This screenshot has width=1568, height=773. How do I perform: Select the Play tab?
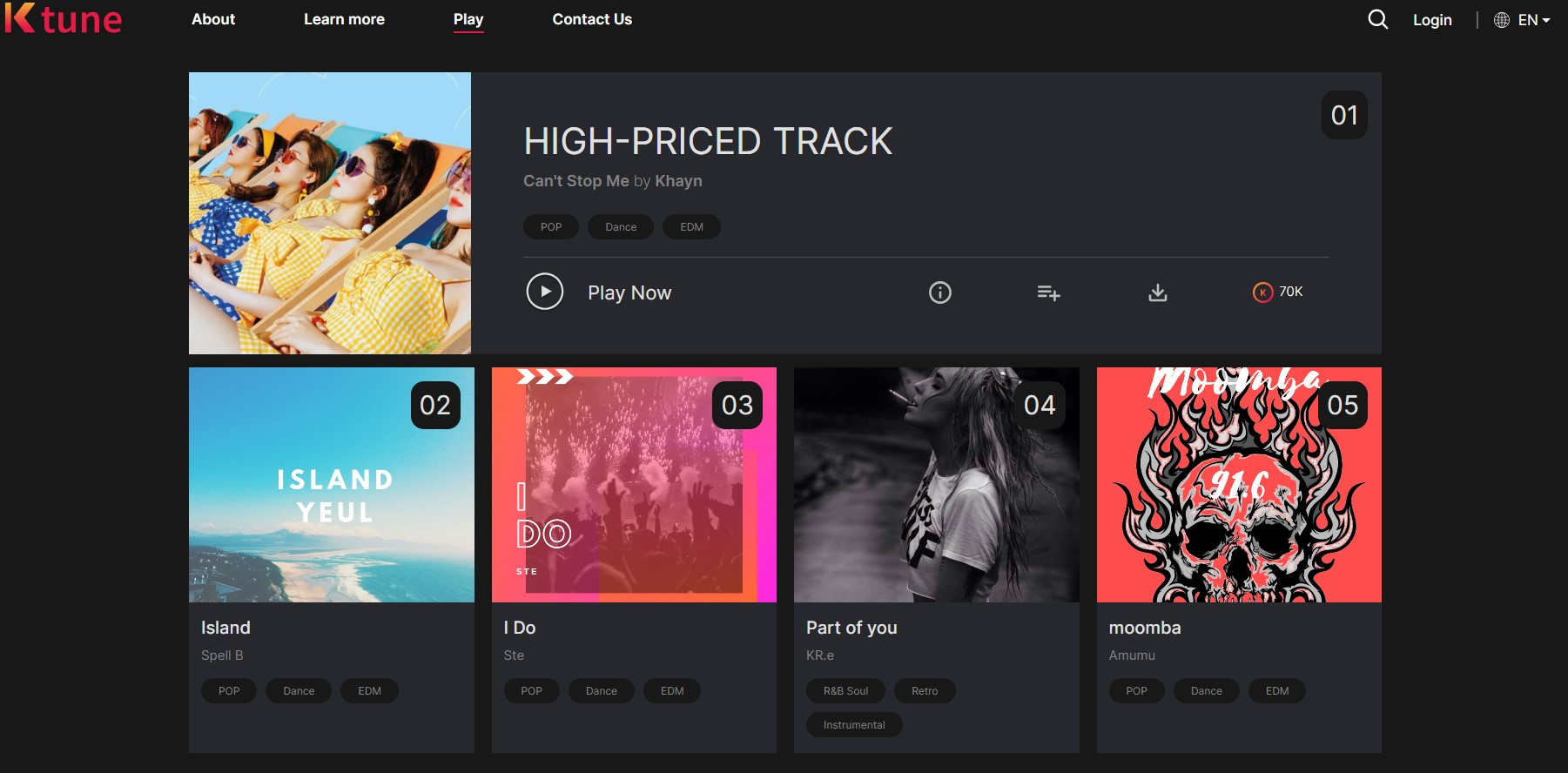tap(468, 20)
